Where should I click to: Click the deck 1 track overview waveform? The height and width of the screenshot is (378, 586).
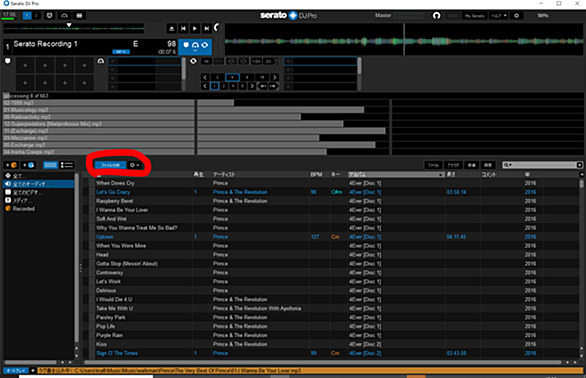74,29
